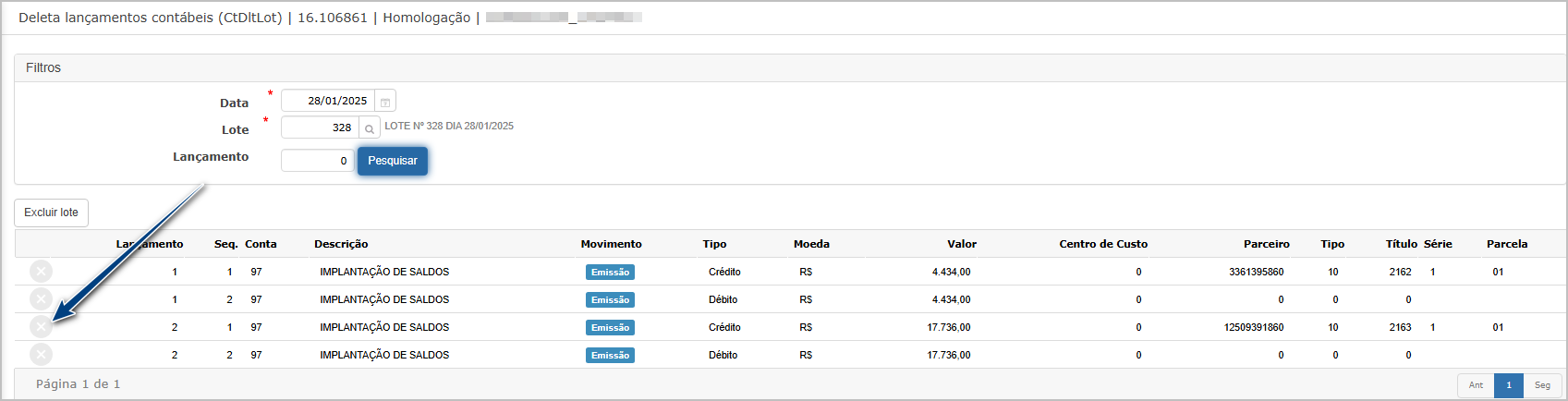Screen dimensions: 1568x401
Task: Click partner number 3361395860
Action: tap(1256, 272)
